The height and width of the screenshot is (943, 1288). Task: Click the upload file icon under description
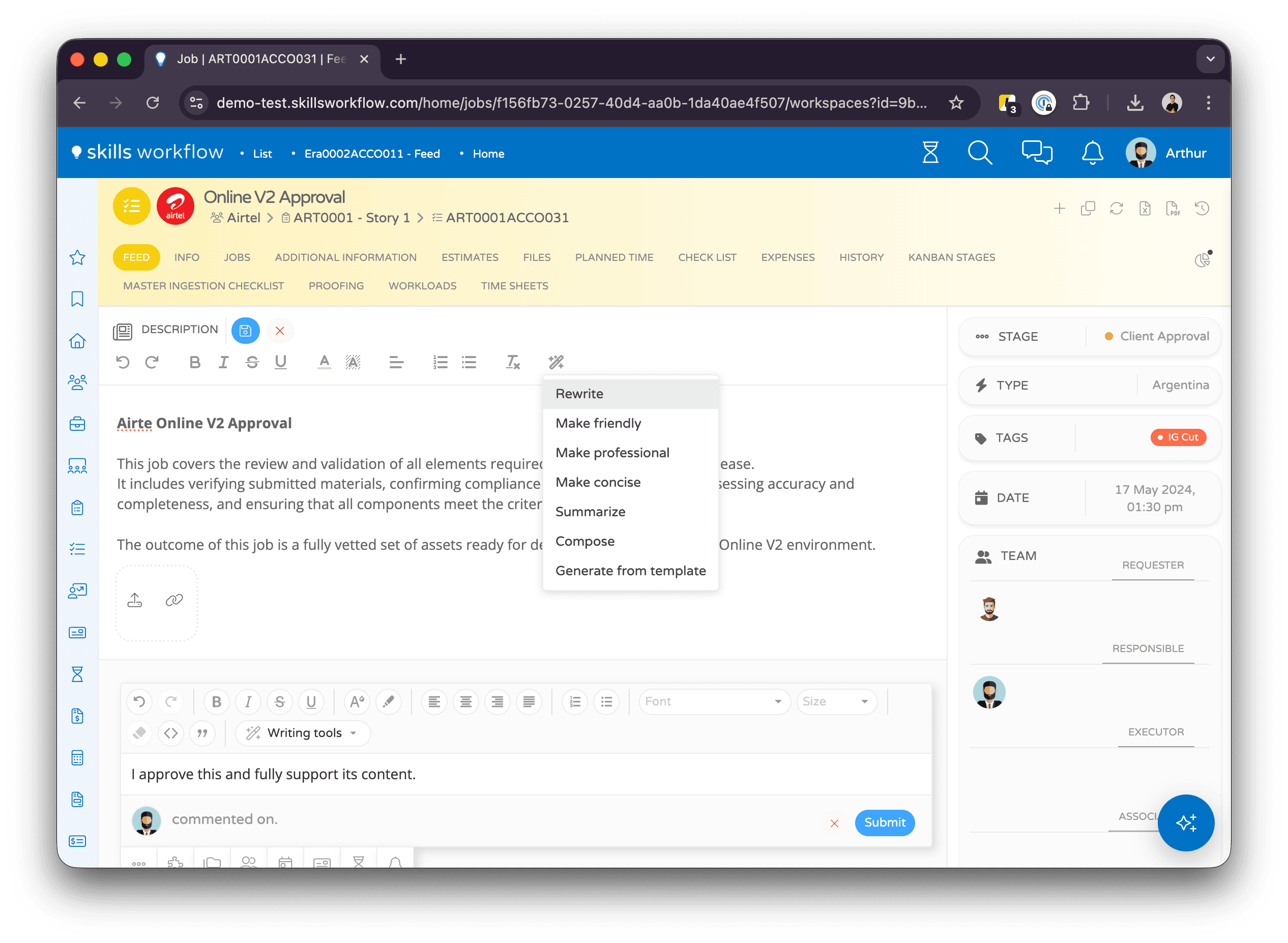point(135,600)
